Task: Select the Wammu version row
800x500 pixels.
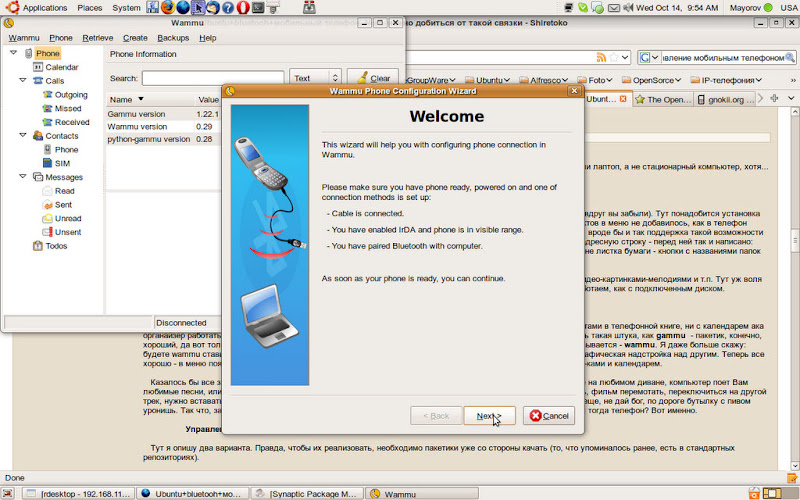Action: pyautogui.click(x=164, y=127)
